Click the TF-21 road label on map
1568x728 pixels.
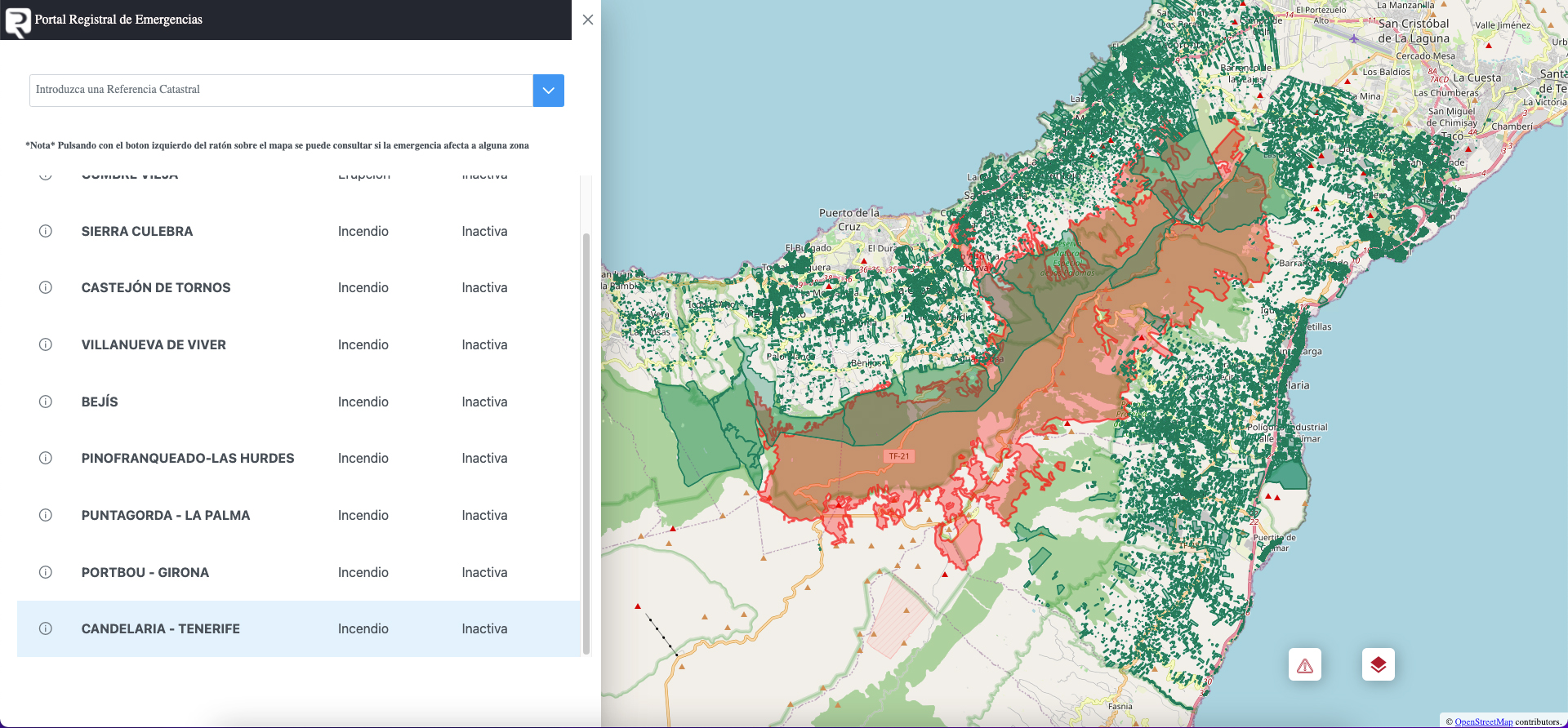(x=898, y=456)
